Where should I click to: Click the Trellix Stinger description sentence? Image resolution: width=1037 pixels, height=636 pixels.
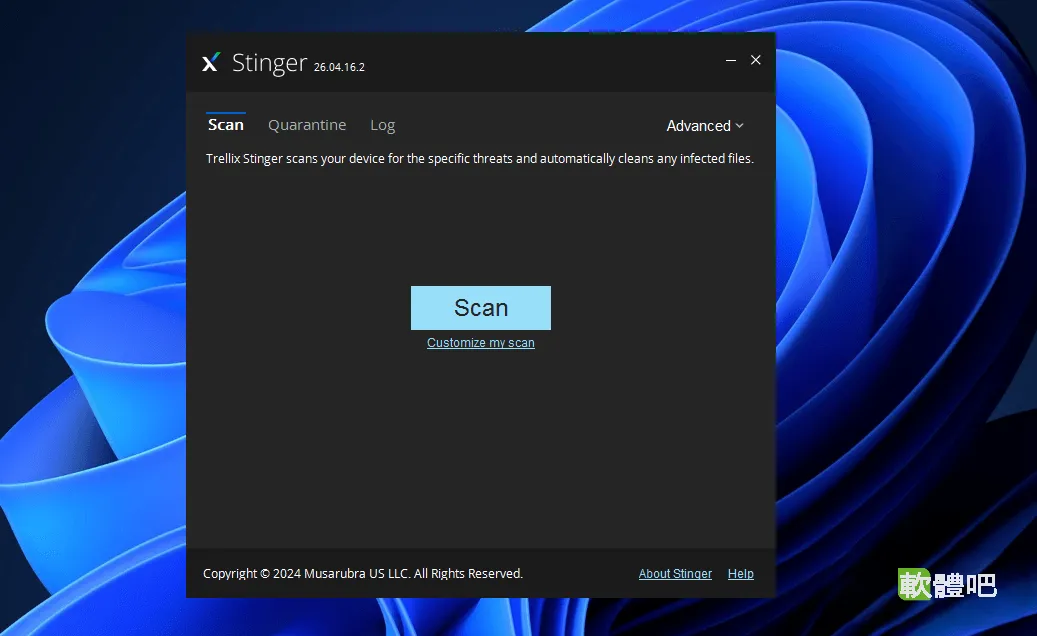pyautogui.click(x=479, y=159)
